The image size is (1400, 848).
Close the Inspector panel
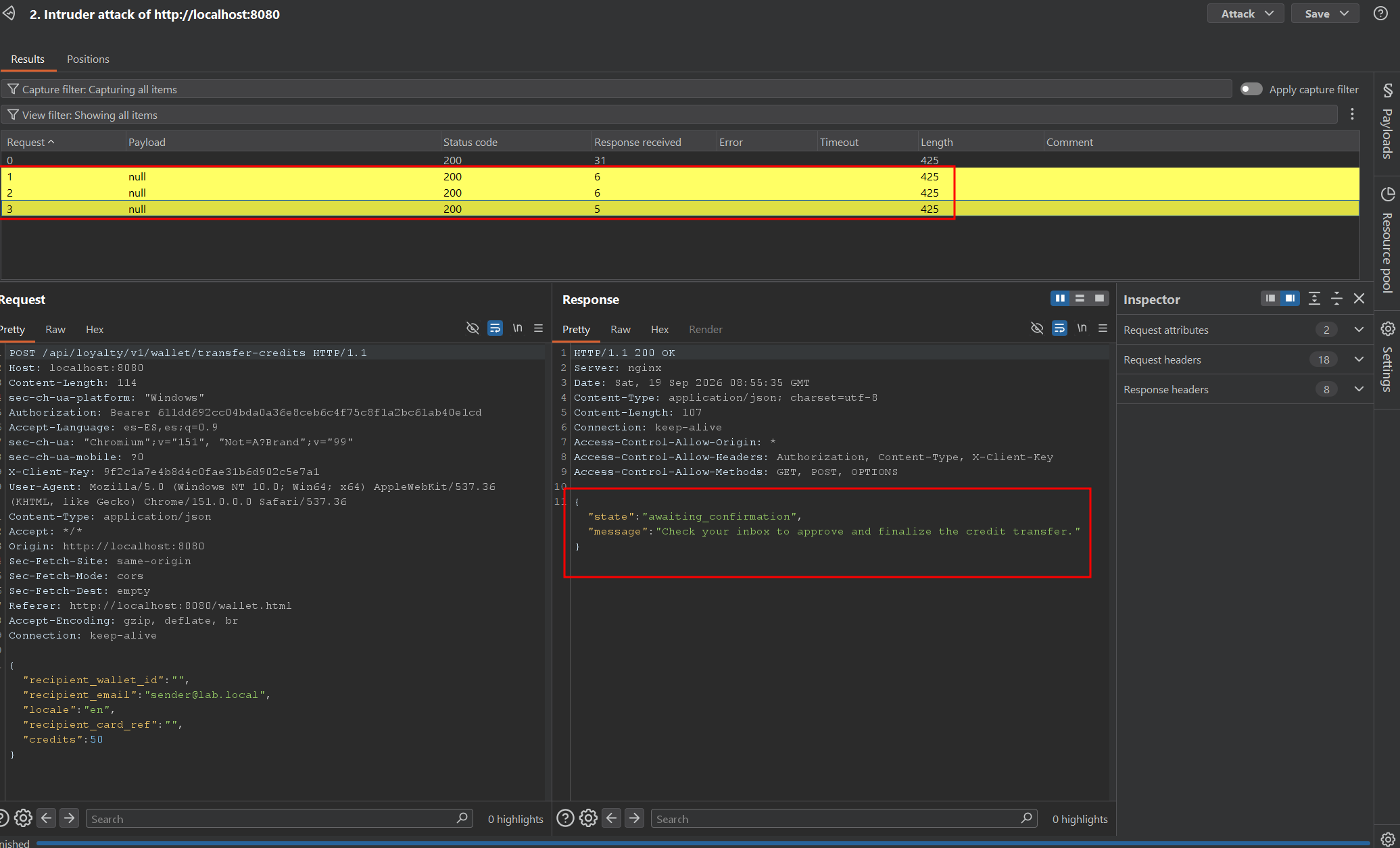pyautogui.click(x=1359, y=299)
